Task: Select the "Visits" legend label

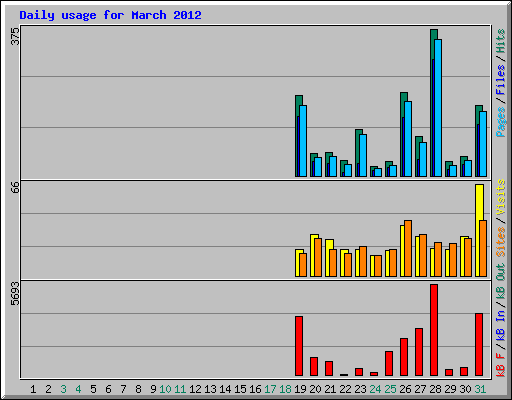Action: click(501, 198)
